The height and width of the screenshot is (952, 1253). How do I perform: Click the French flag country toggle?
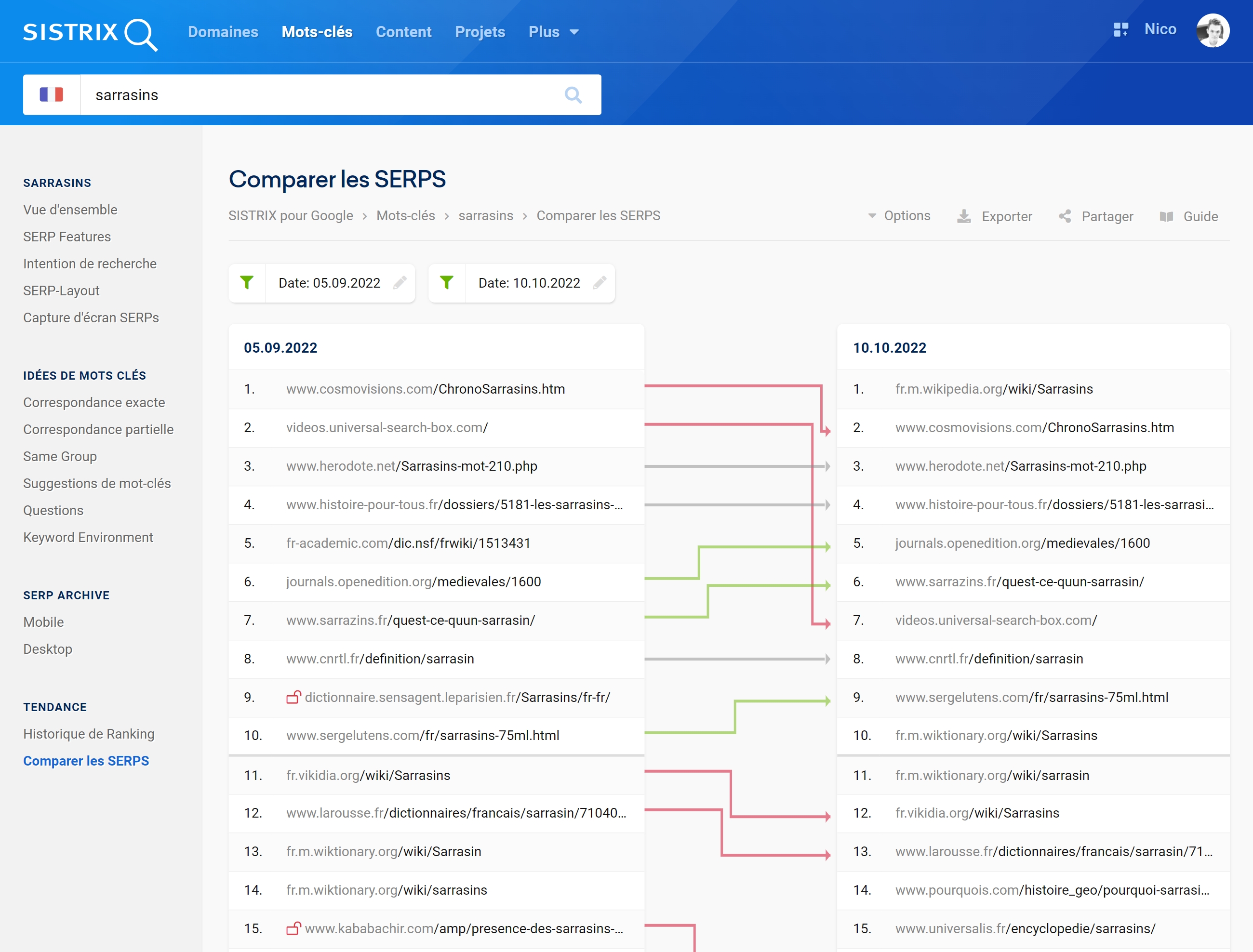click(51, 94)
